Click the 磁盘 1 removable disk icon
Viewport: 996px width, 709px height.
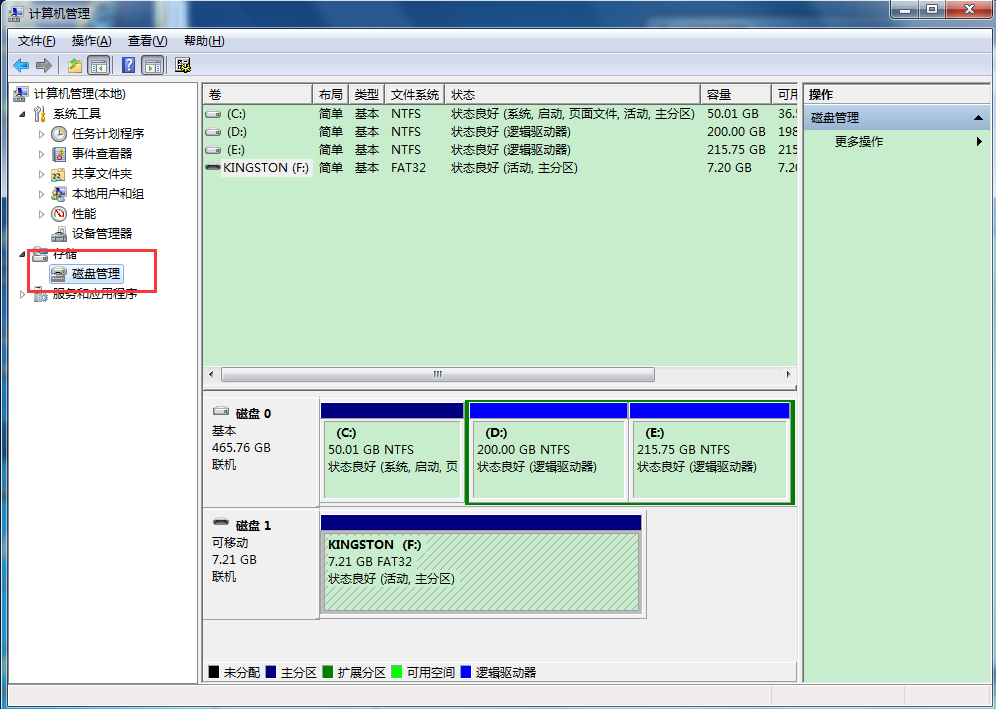(221, 522)
